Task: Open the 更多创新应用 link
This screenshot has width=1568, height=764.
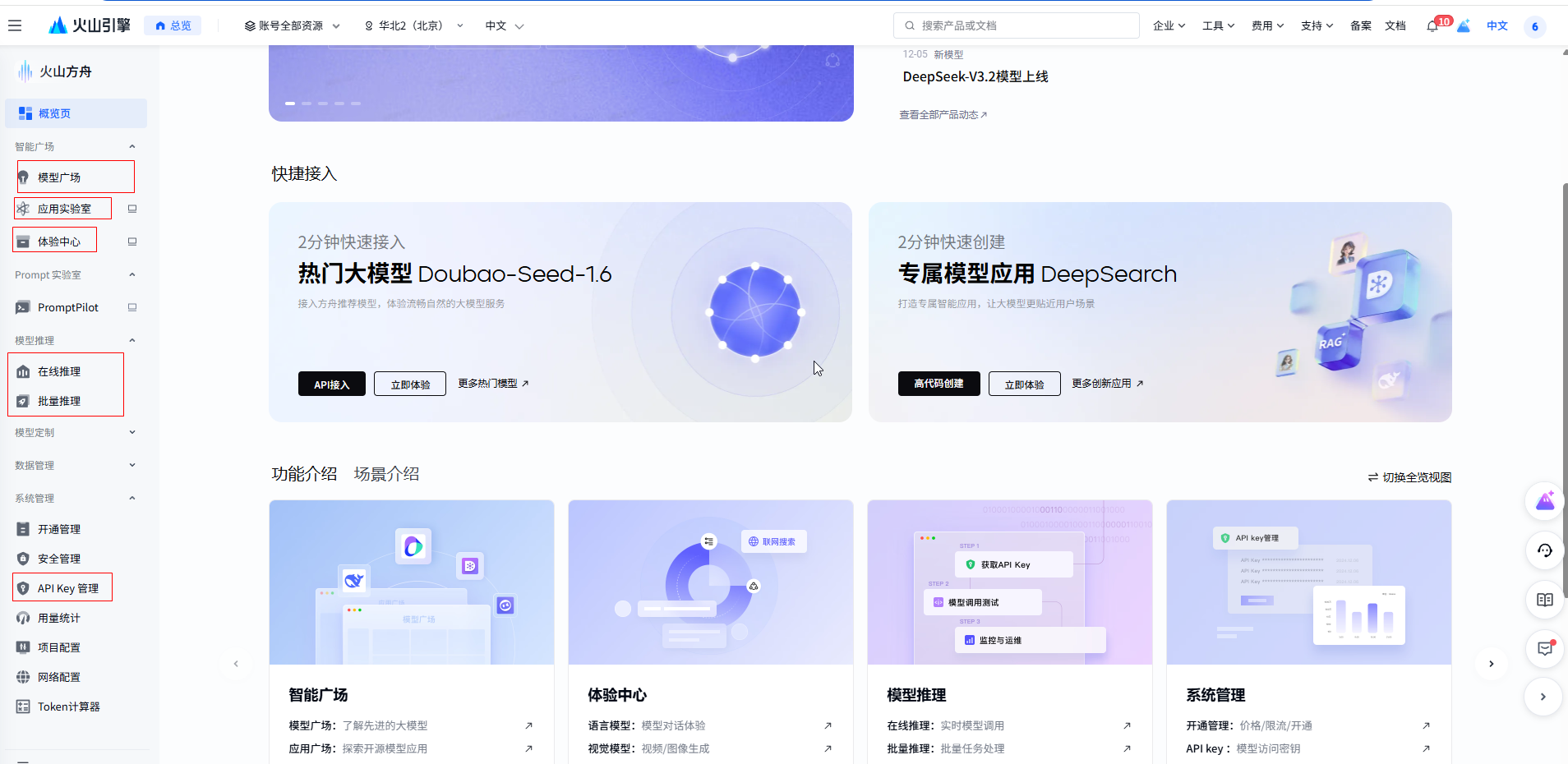Action: pyautogui.click(x=1107, y=384)
